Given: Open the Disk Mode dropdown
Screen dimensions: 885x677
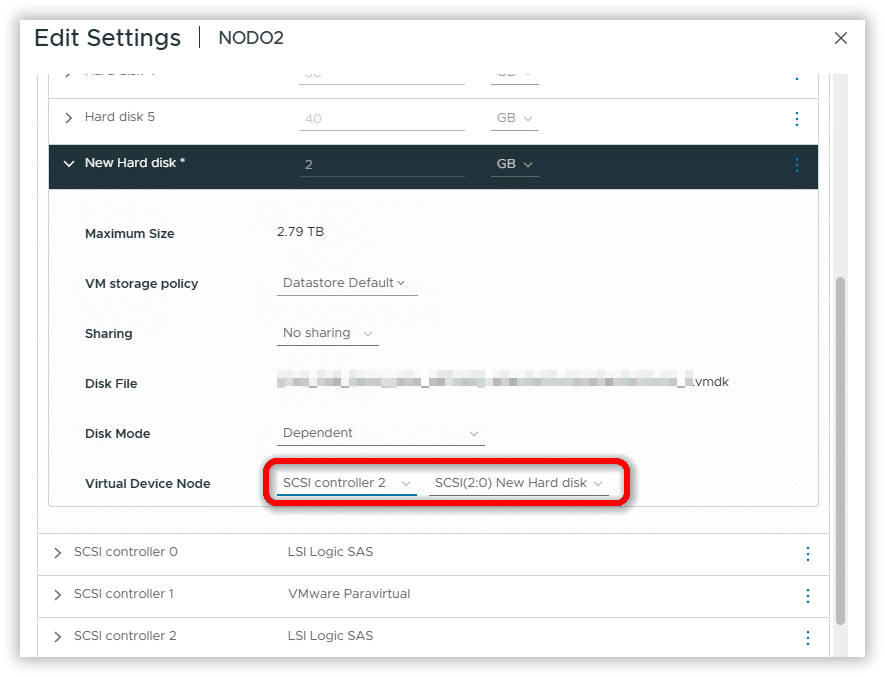Looking at the screenshot, I should [381, 433].
